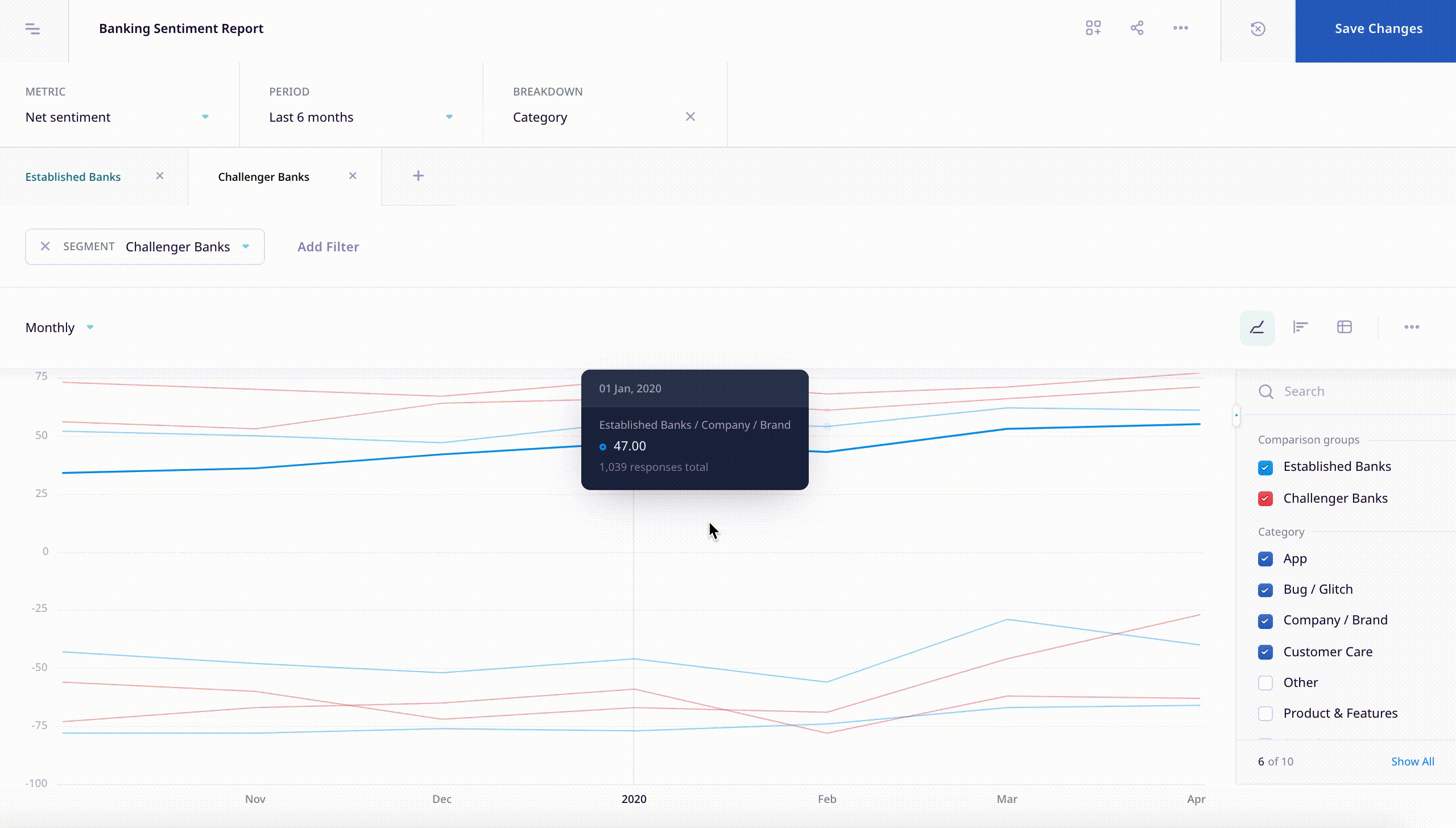Uncheck the Bug / Glitch category
This screenshot has height=828, width=1456.
1265,590
